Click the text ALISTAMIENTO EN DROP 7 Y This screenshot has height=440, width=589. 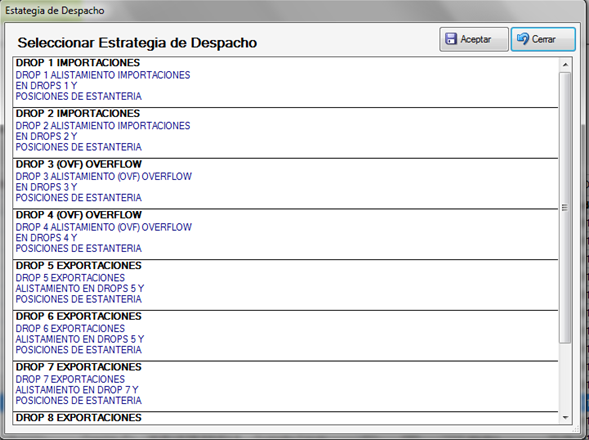pyautogui.click(x=77, y=390)
